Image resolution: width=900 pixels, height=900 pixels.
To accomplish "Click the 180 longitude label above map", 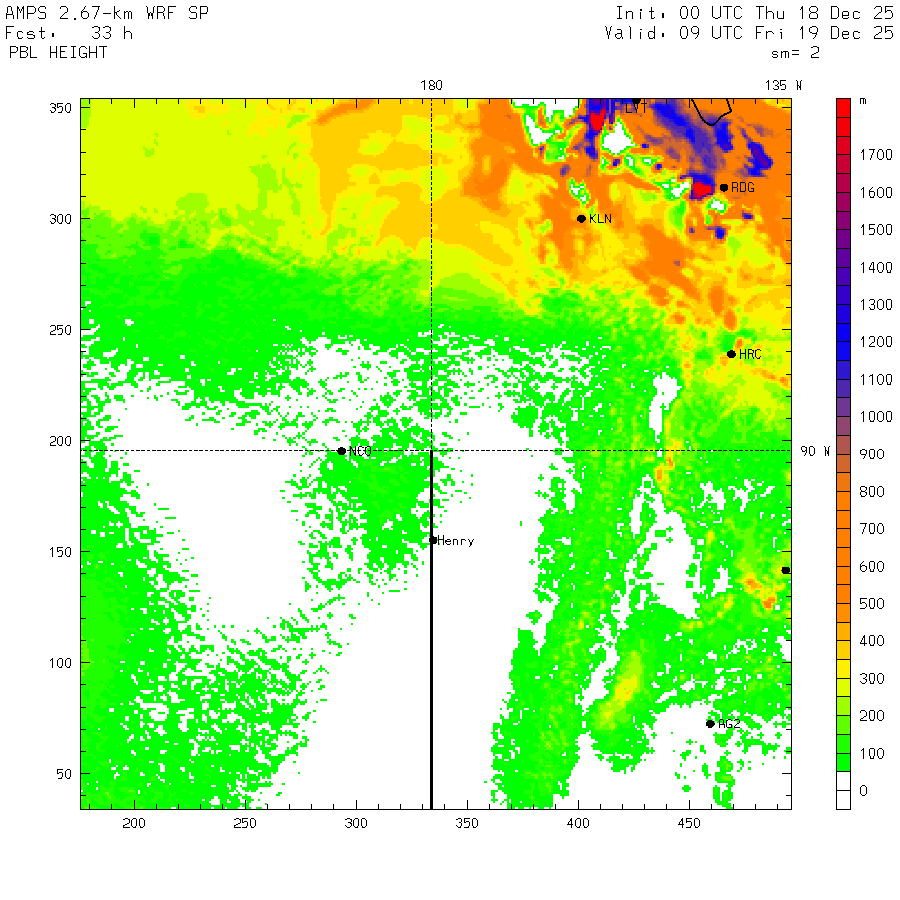I will point(432,86).
